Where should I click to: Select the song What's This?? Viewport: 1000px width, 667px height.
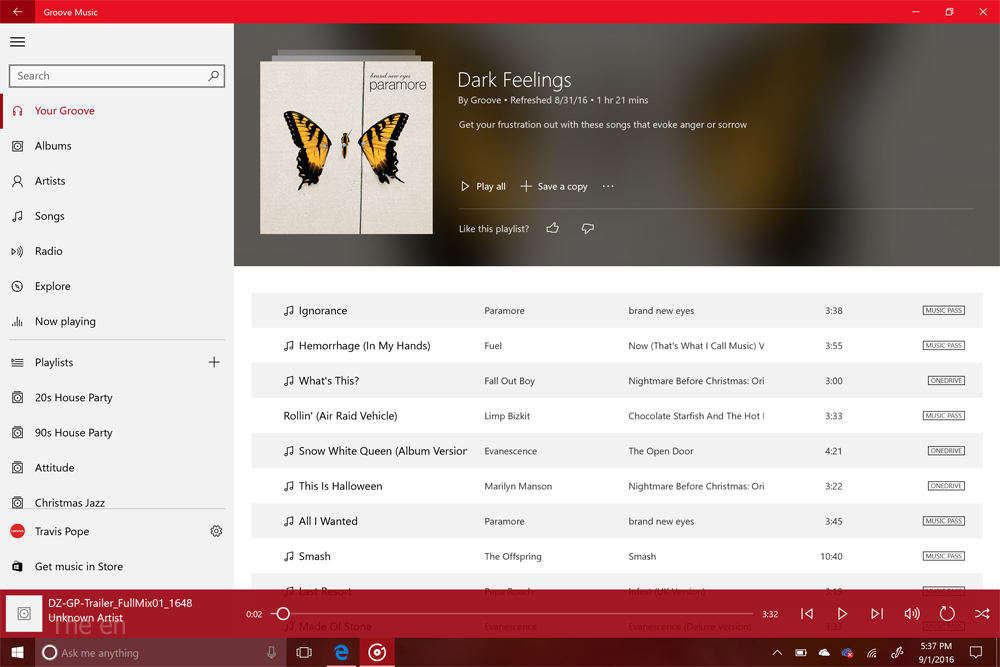point(328,381)
